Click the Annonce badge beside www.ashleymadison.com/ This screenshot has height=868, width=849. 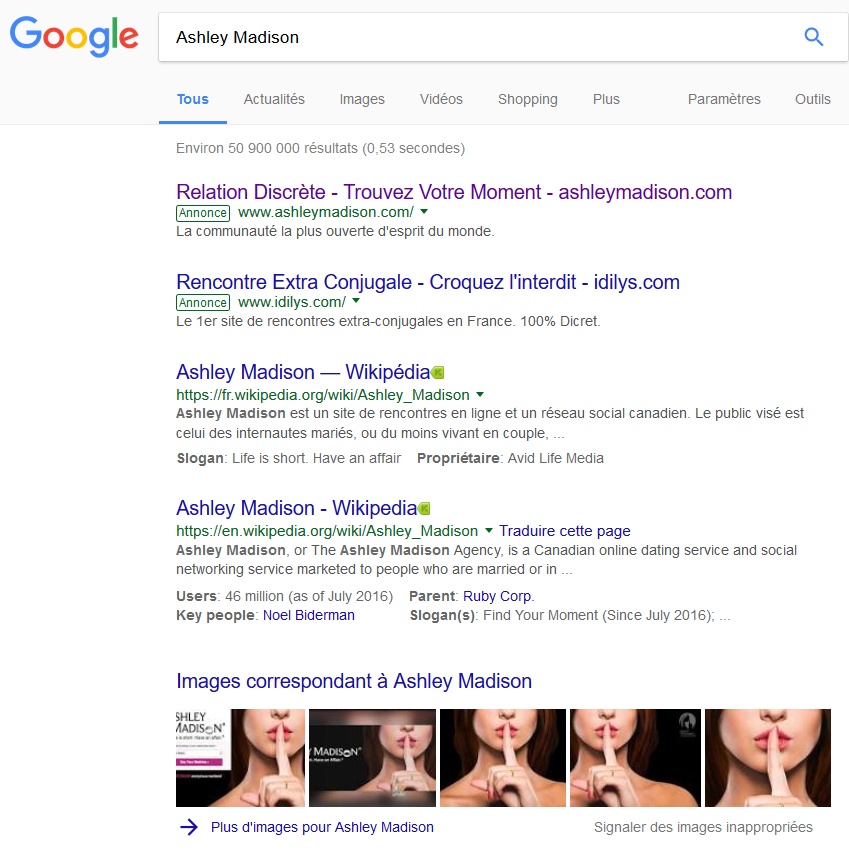203,213
